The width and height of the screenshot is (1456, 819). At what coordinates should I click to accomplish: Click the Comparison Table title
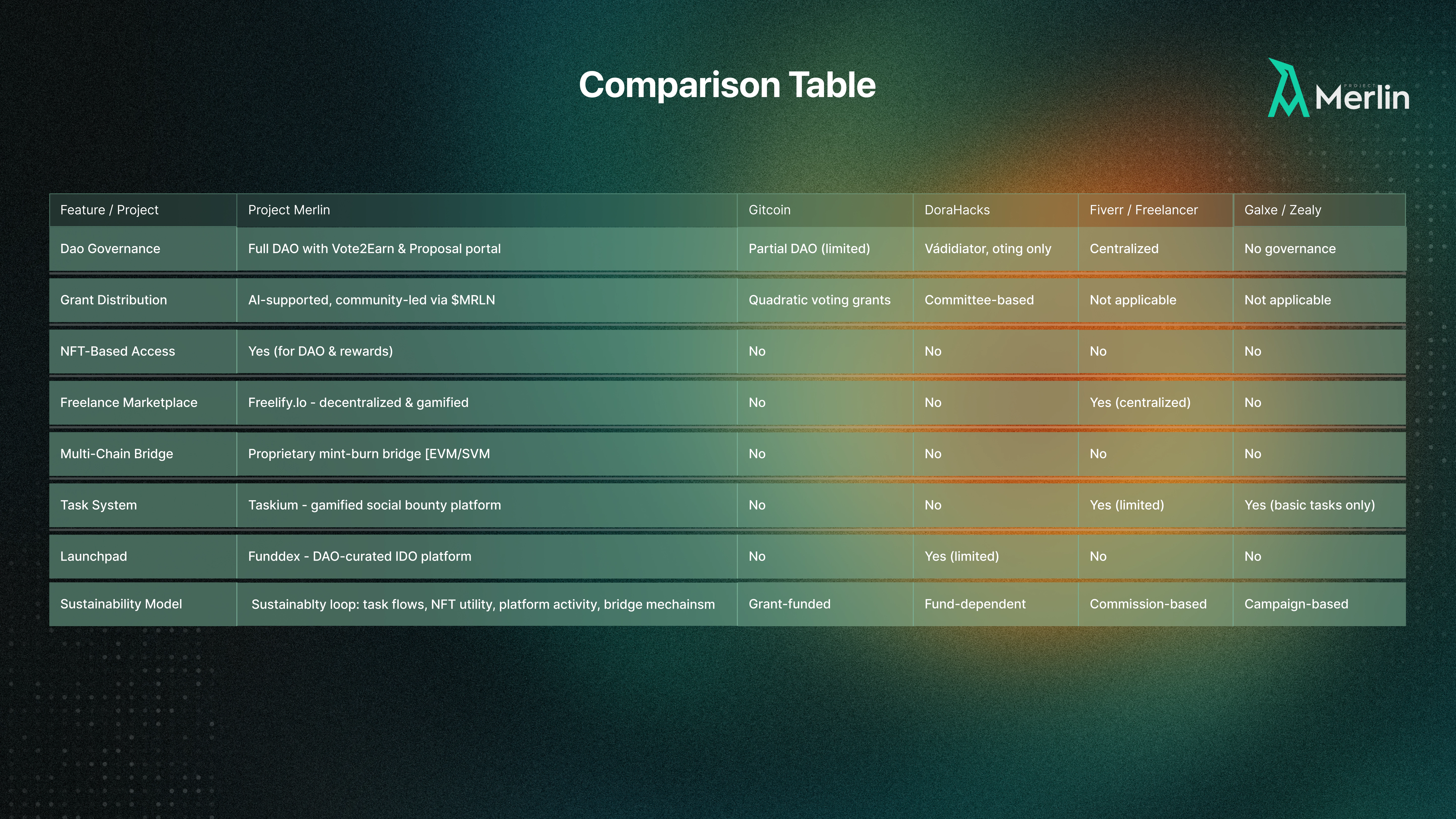click(727, 85)
